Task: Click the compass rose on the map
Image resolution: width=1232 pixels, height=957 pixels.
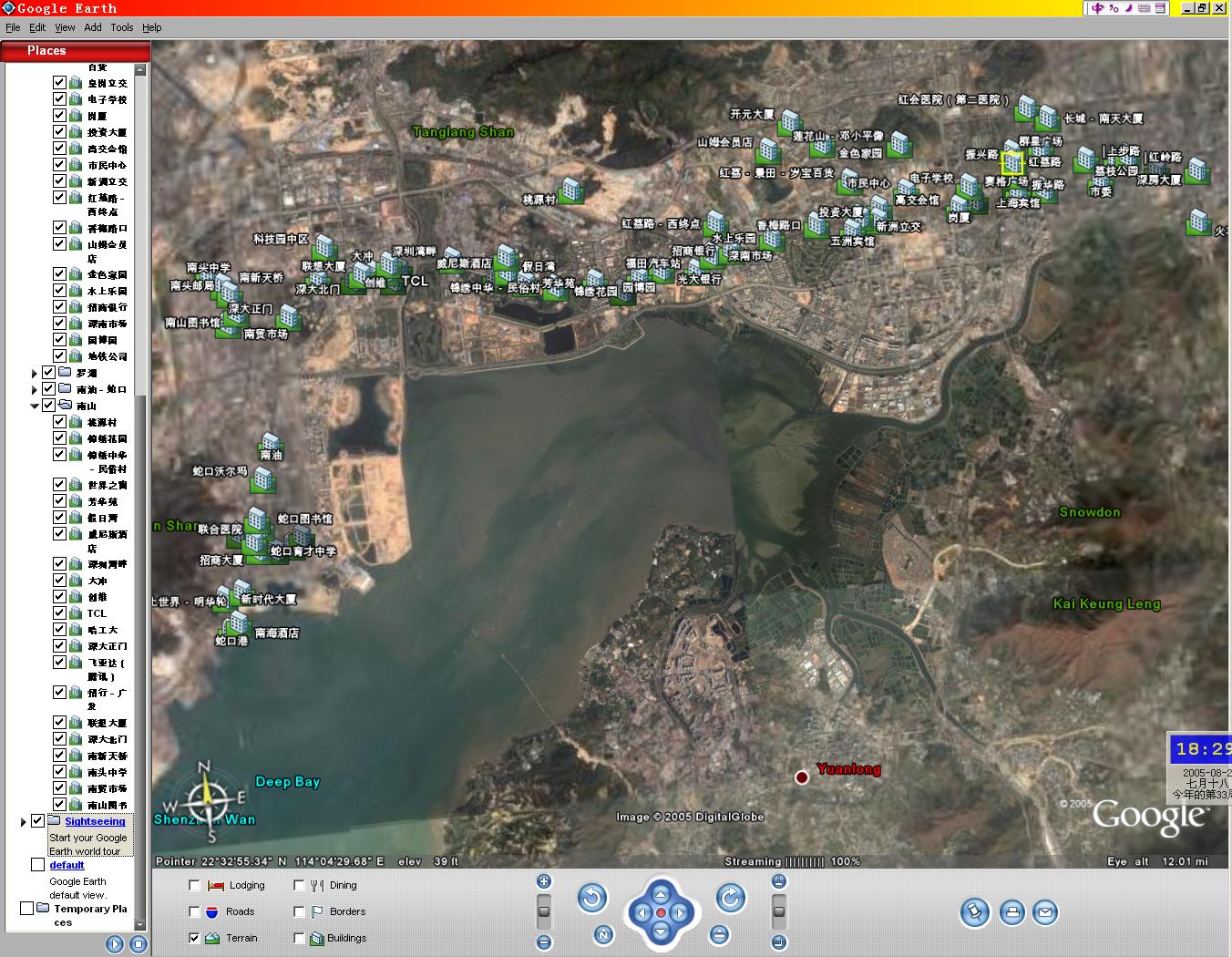Action: (x=208, y=802)
